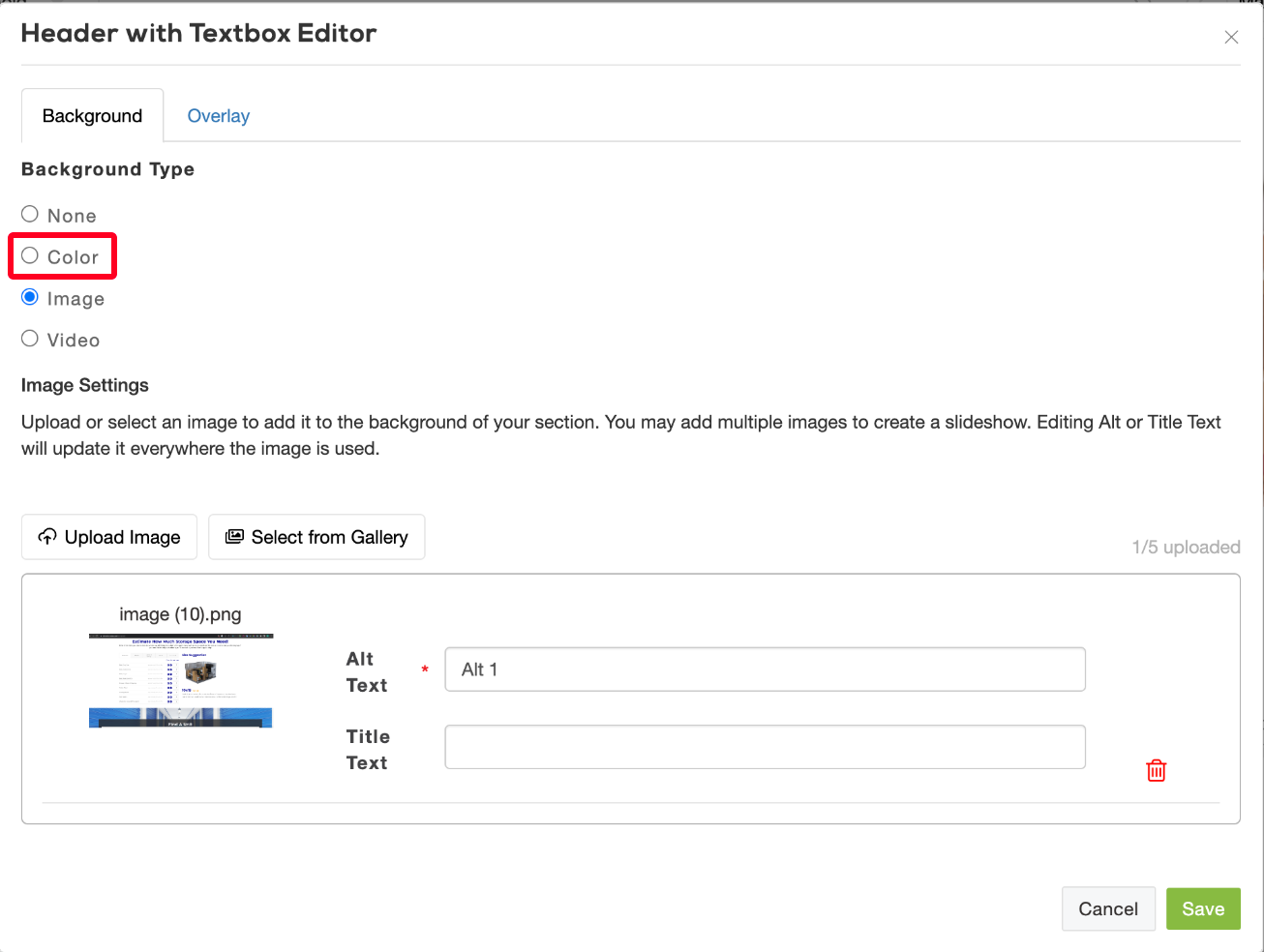Click the upload cloud icon on Upload Image

(46, 536)
